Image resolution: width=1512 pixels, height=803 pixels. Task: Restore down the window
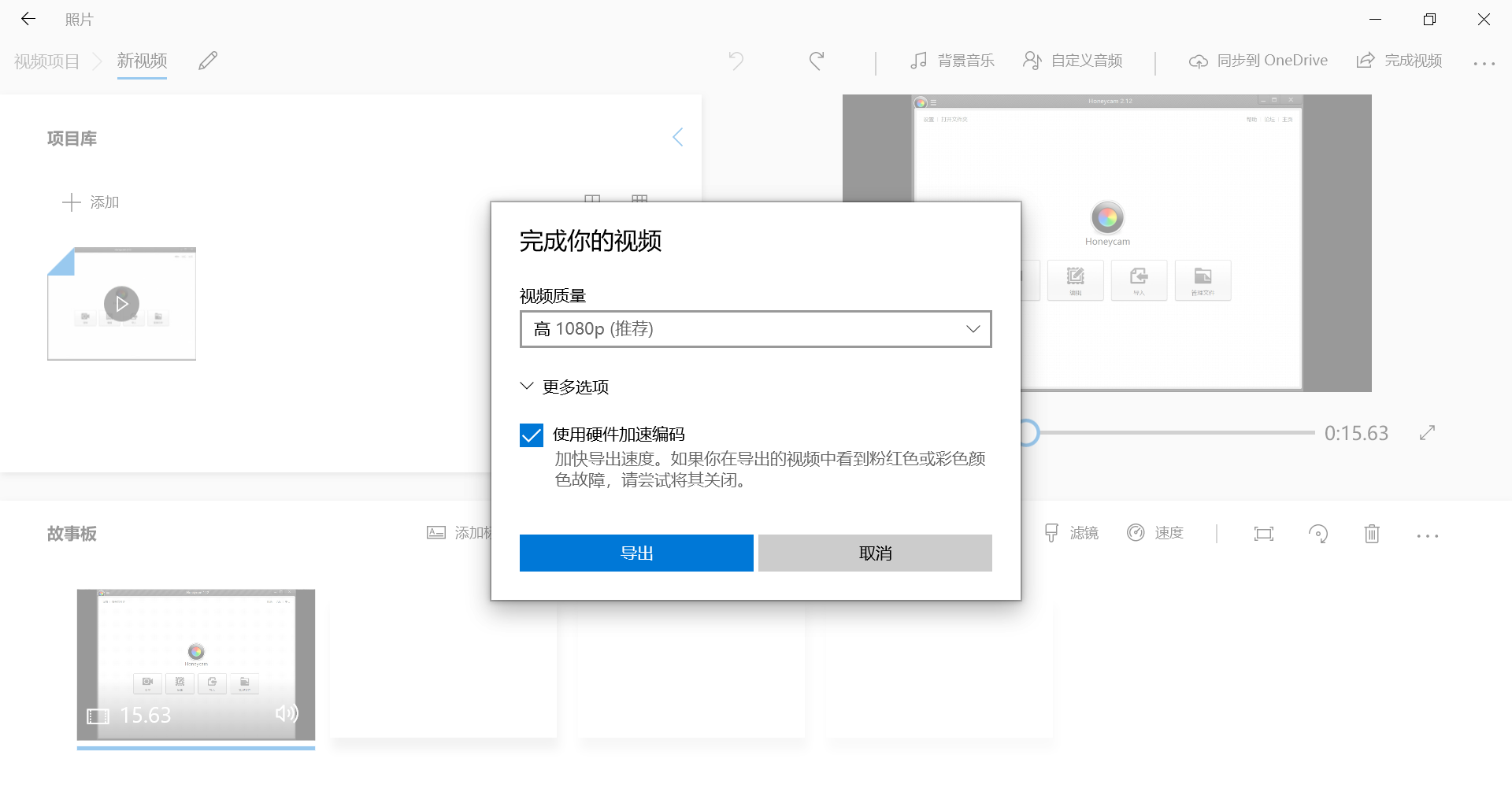coord(1429,19)
